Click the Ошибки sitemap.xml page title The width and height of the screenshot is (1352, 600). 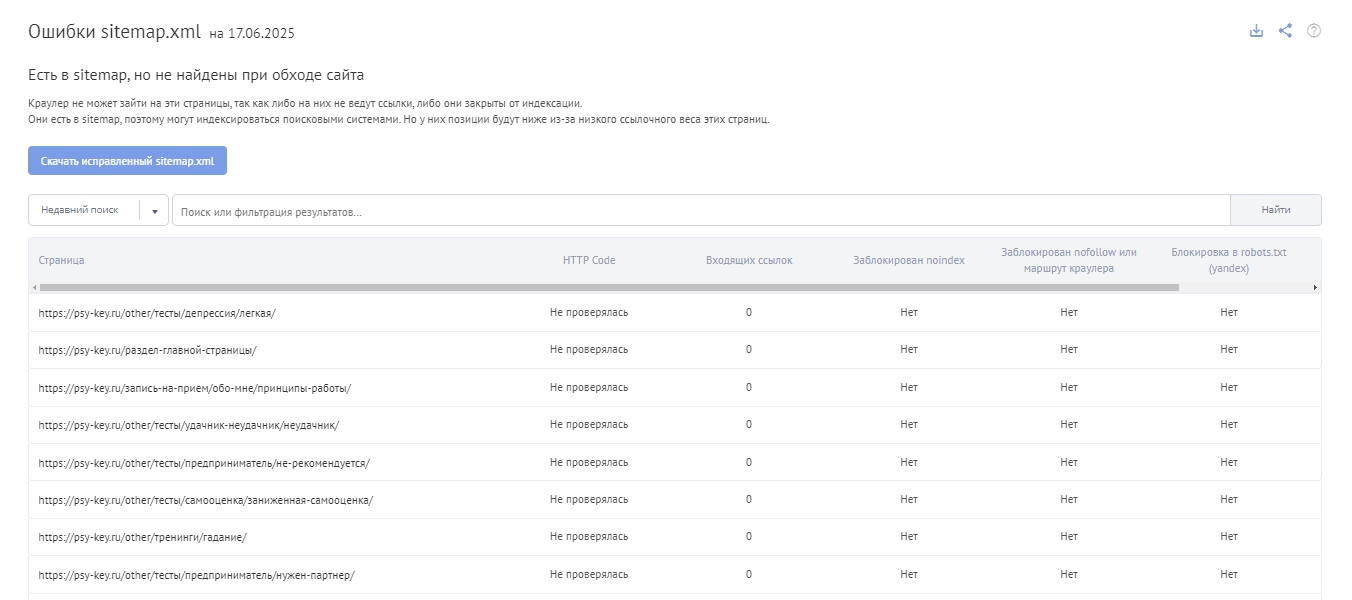tap(115, 31)
